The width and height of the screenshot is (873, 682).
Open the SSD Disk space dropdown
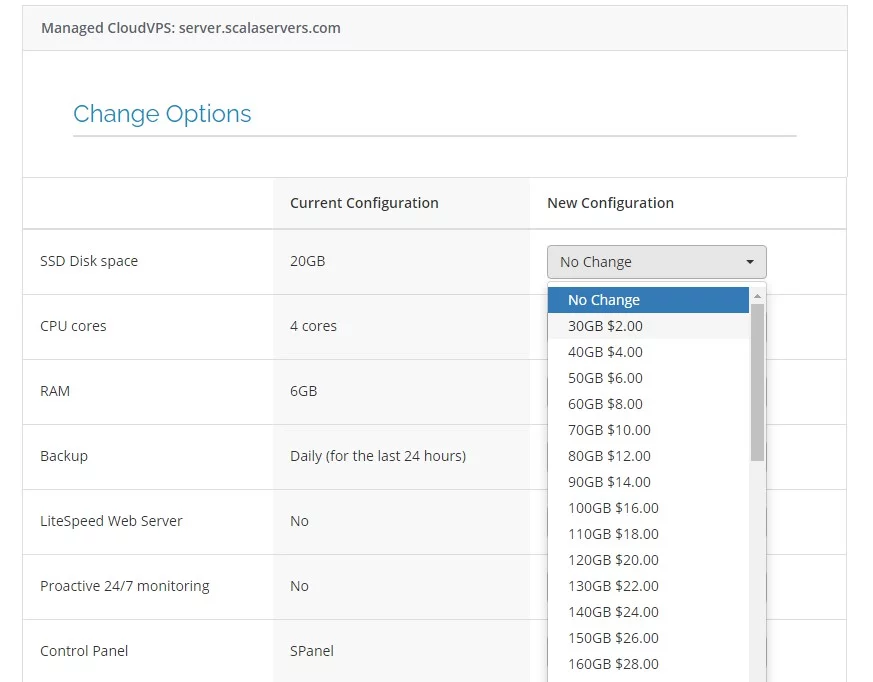(x=656, y=262)
